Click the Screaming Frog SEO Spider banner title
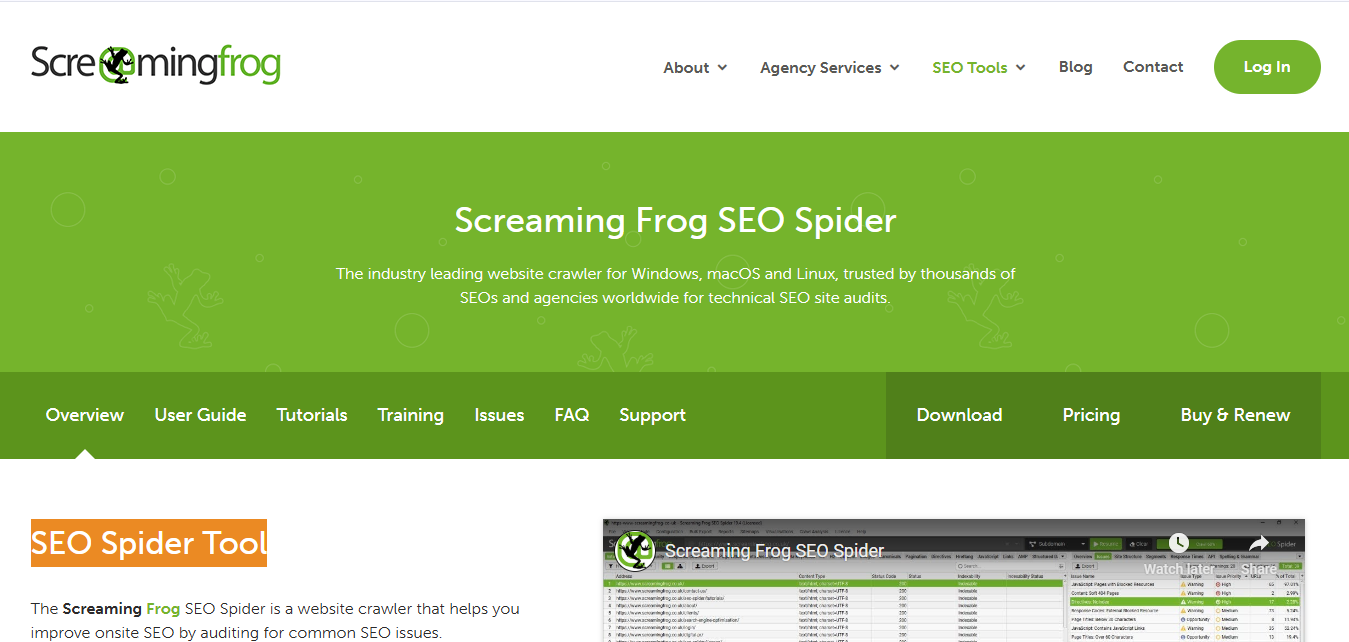Screen dimensions: 1349x642 click(675, 220)
